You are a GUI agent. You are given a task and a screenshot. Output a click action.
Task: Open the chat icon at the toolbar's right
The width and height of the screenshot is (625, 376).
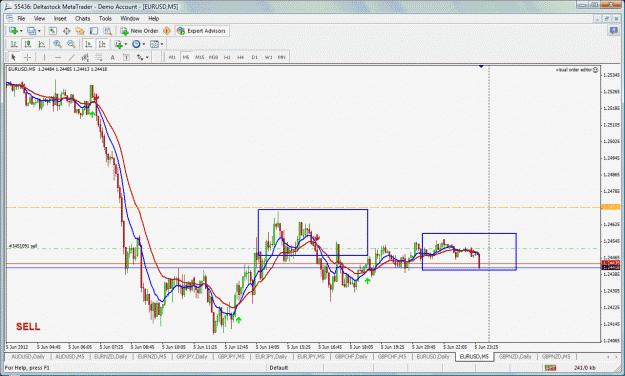pos(613,30)
